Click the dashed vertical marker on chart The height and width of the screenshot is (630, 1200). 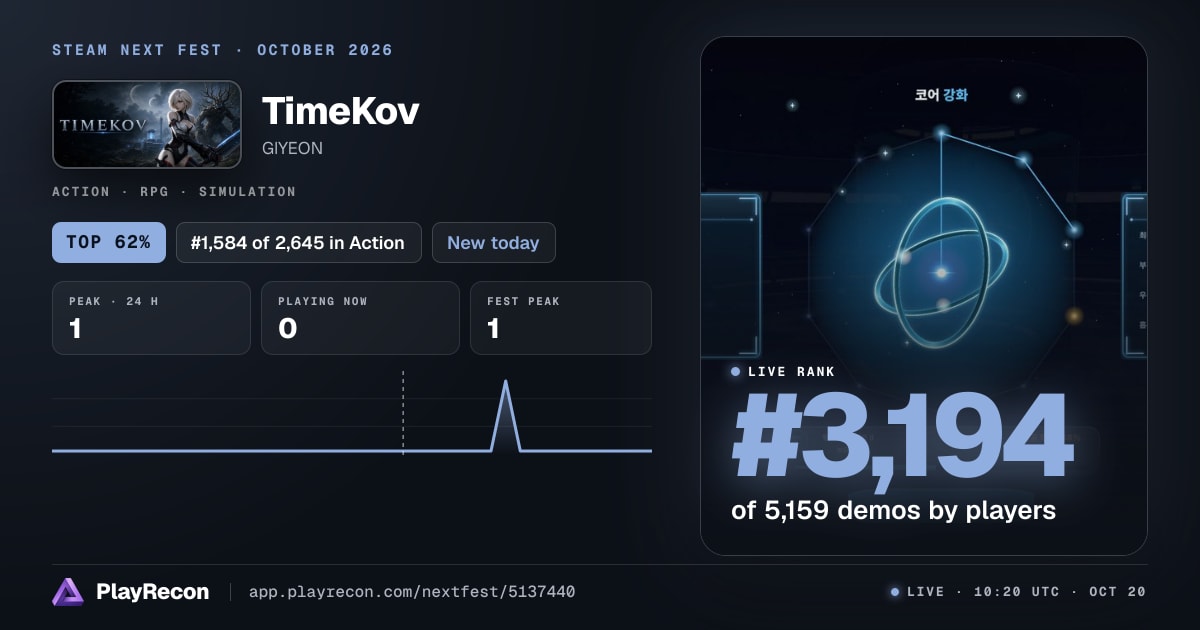(403, 412)
